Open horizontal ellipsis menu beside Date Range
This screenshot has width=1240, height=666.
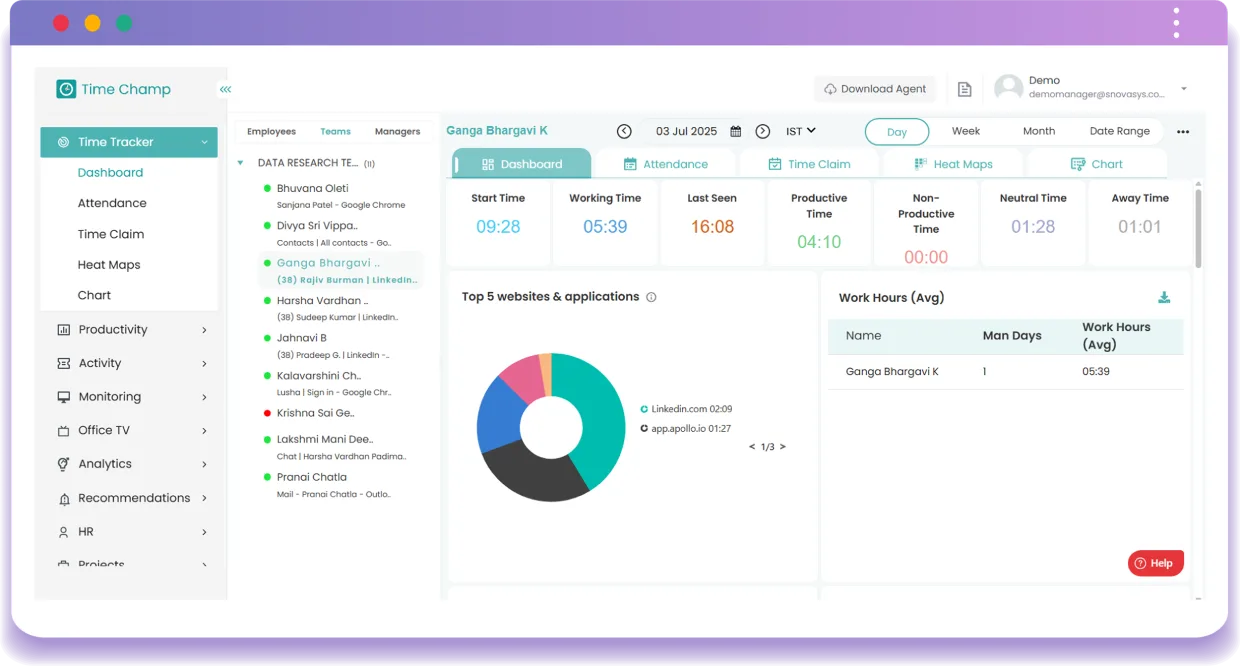[x=1183, y=132]
